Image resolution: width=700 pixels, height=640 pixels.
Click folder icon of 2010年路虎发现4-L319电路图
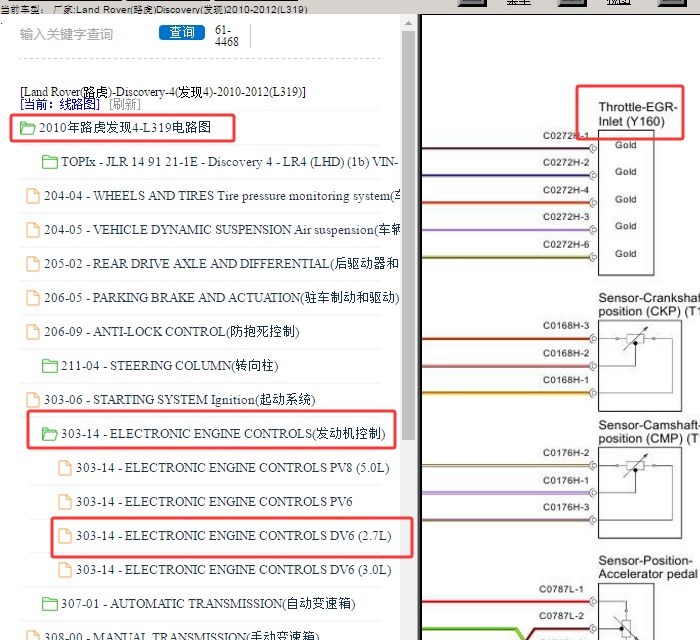pos(28,128)
